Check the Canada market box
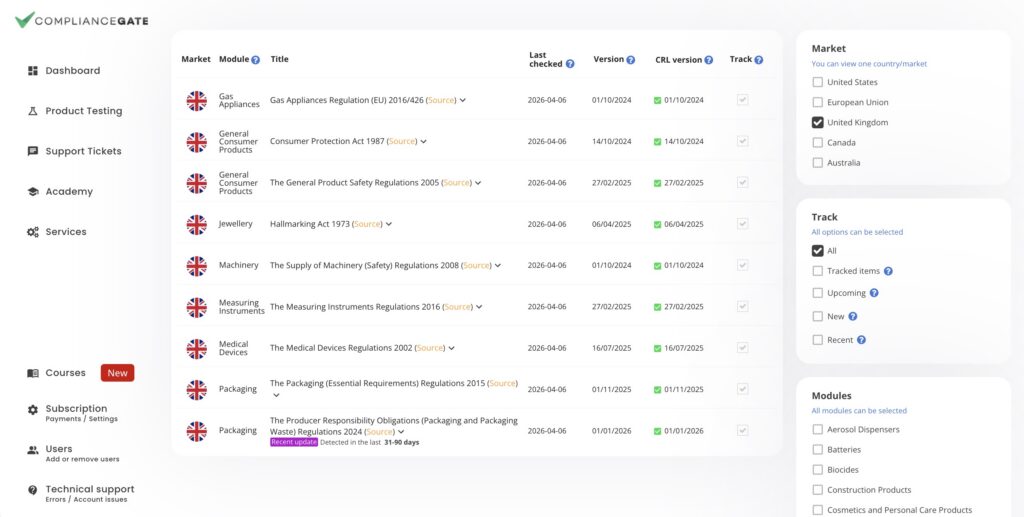 (818, 142)
